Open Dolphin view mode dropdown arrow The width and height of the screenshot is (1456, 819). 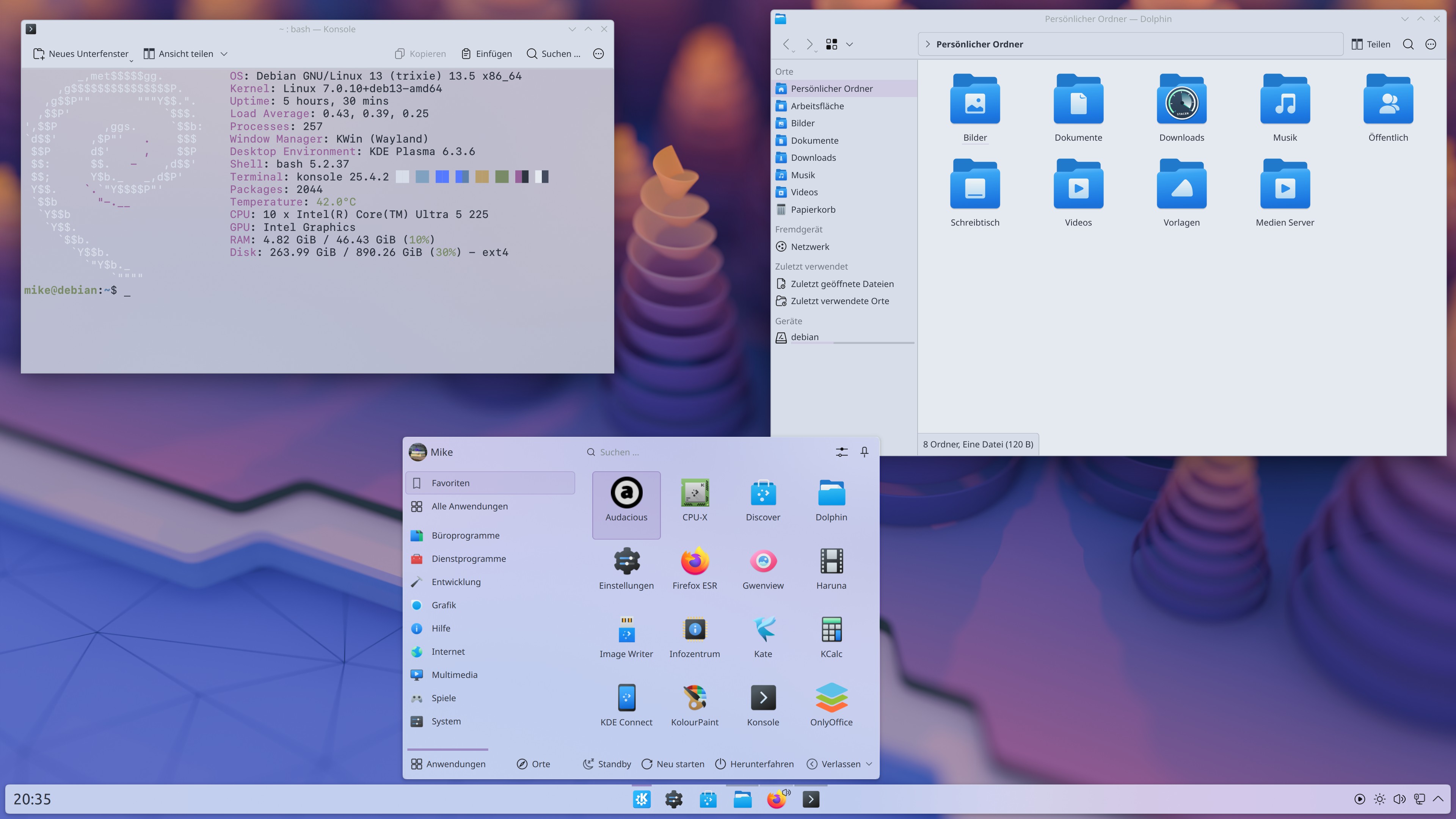(849, 44)
